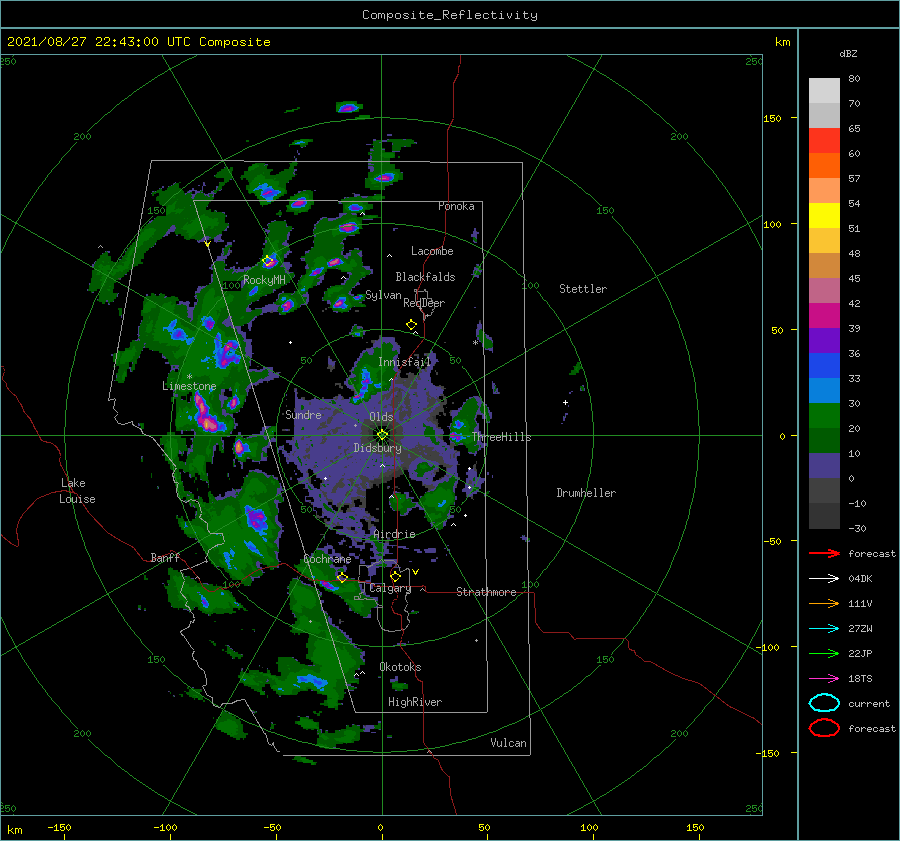Click the red forecast arrow legend icon
900x841 pixels.
(x=824, y=553)
